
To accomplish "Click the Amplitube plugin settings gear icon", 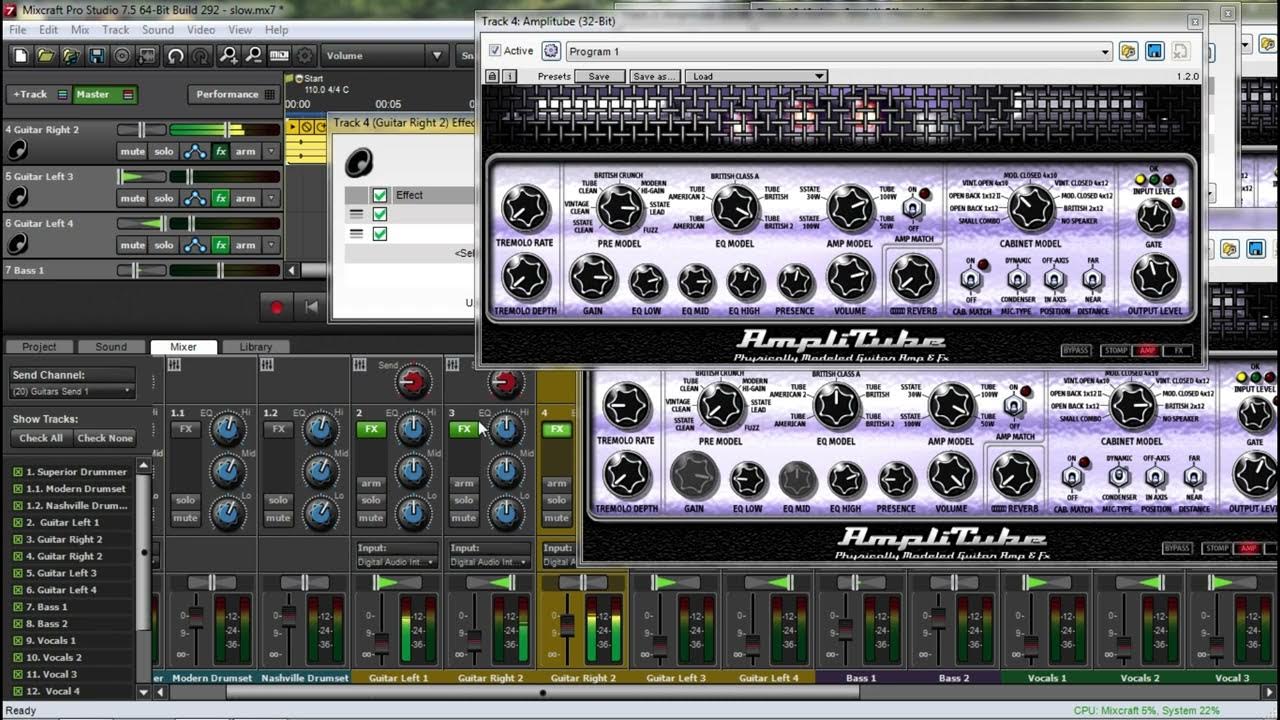I will pos(551,51).
